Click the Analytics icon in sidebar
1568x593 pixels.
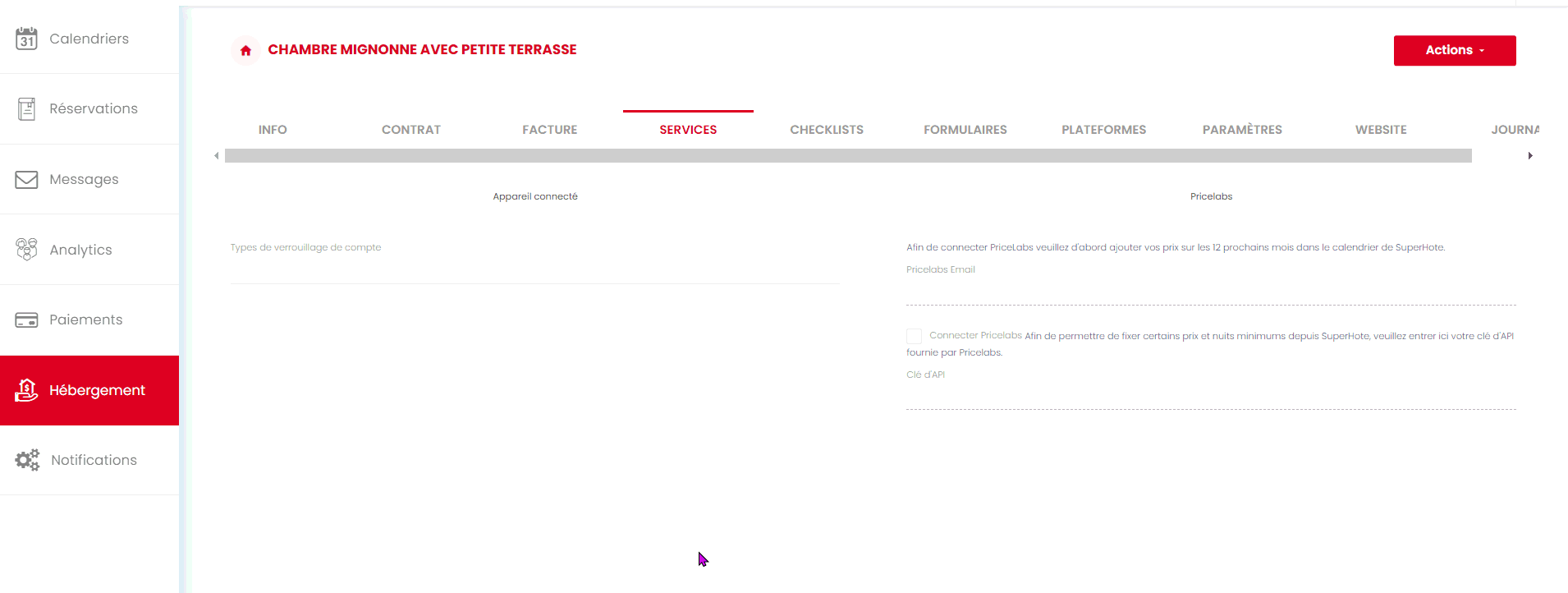pos(26,249)
